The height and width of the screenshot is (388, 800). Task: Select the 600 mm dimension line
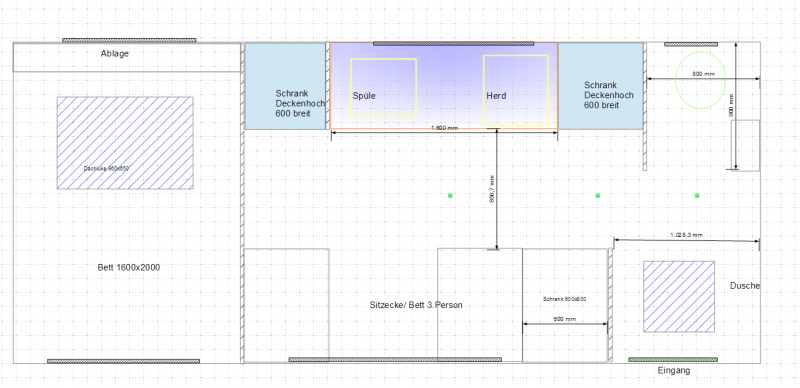coord(565,323)
